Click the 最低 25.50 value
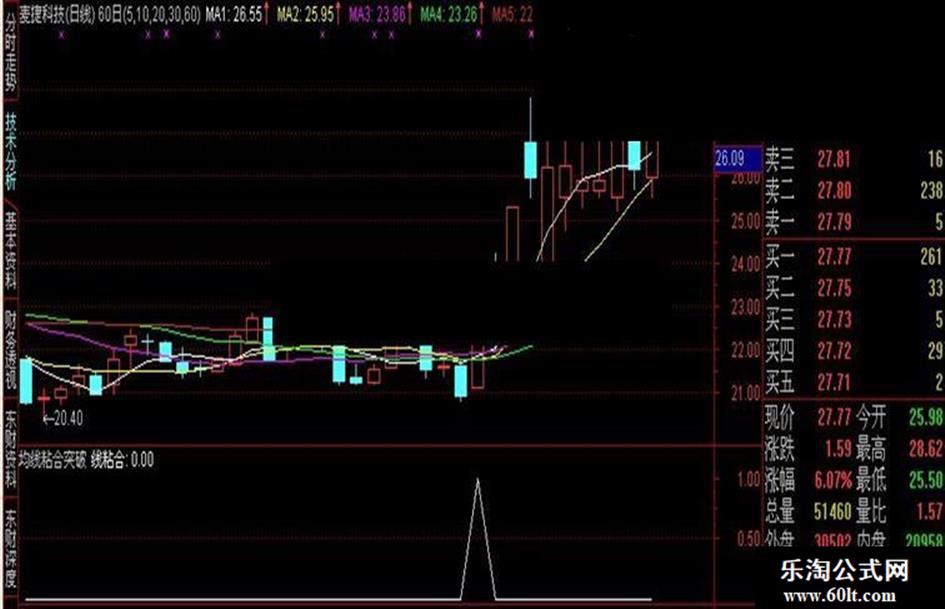The width and height of the screenshot is (945, 609). click(926, 481)
